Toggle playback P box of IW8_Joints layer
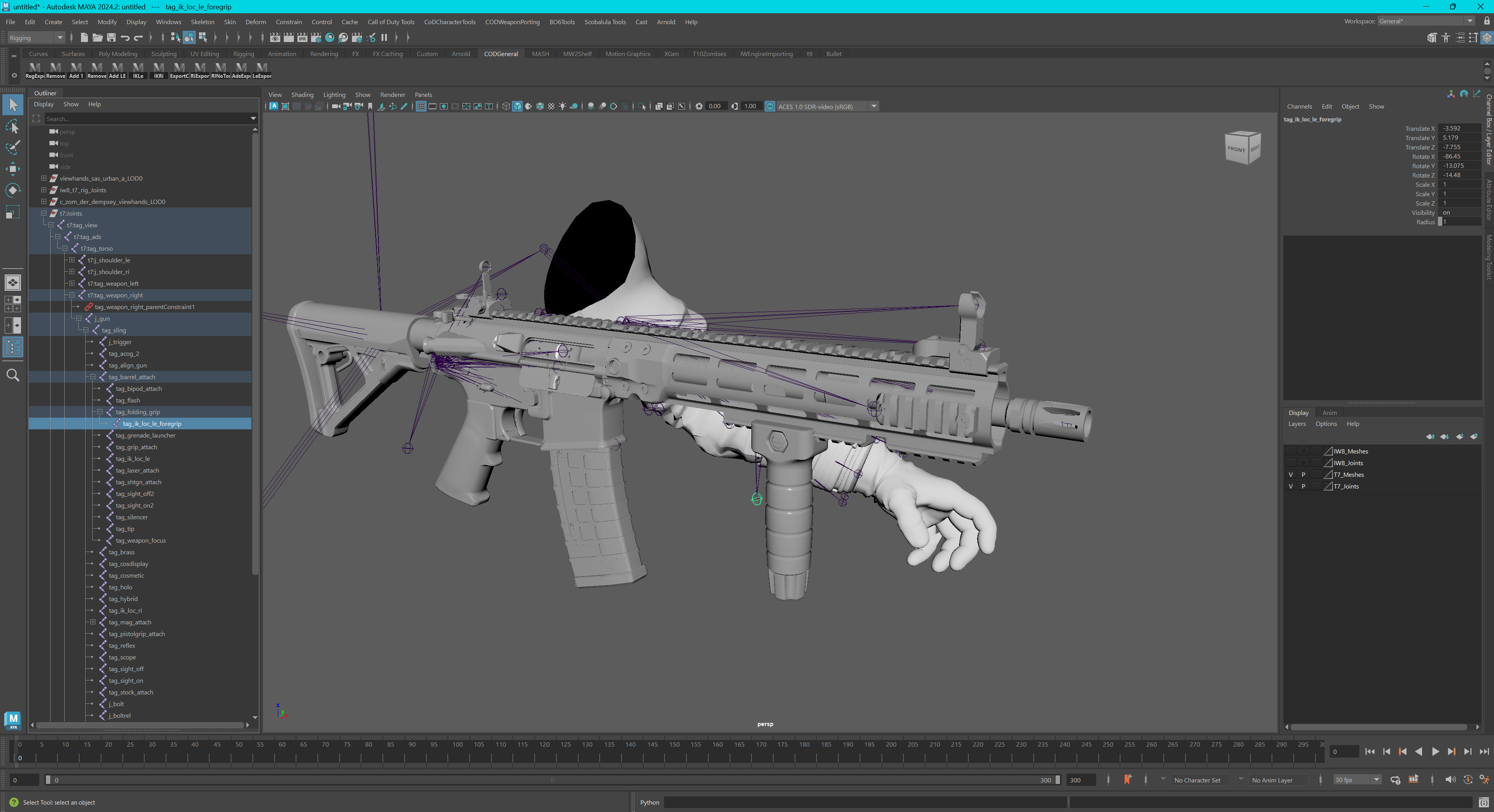1494x812 pixels. [1303, 463]
